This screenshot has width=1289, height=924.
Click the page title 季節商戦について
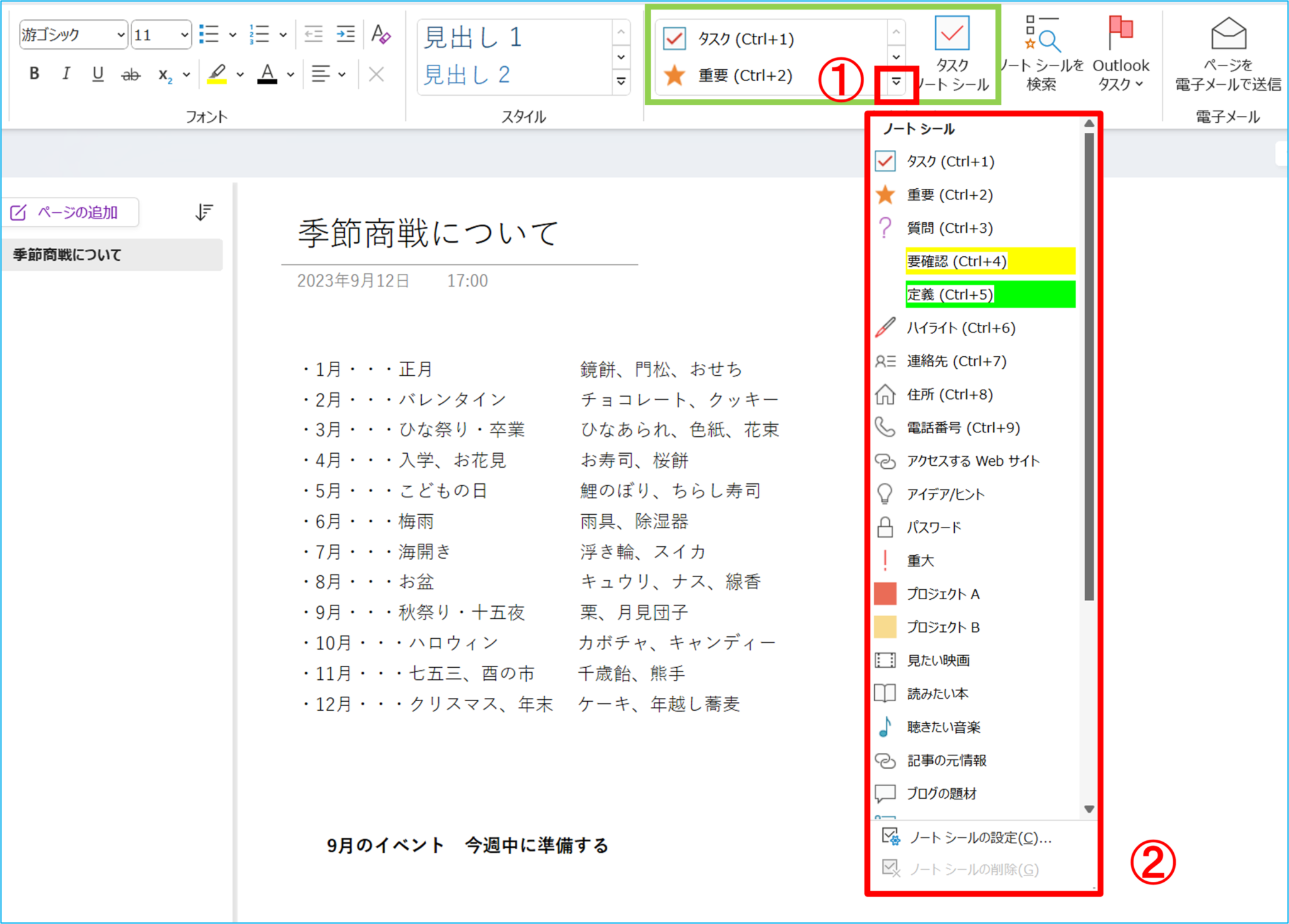(x=429, y=234)
